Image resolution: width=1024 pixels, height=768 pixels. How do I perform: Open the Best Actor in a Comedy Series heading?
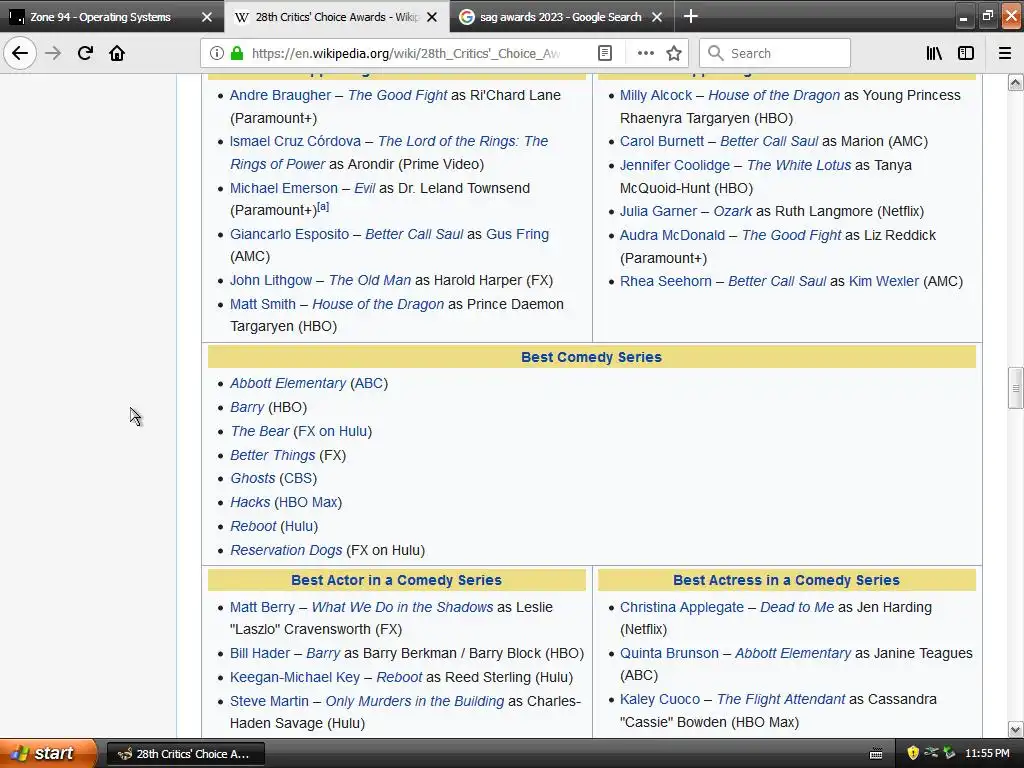tap(396, 580)
